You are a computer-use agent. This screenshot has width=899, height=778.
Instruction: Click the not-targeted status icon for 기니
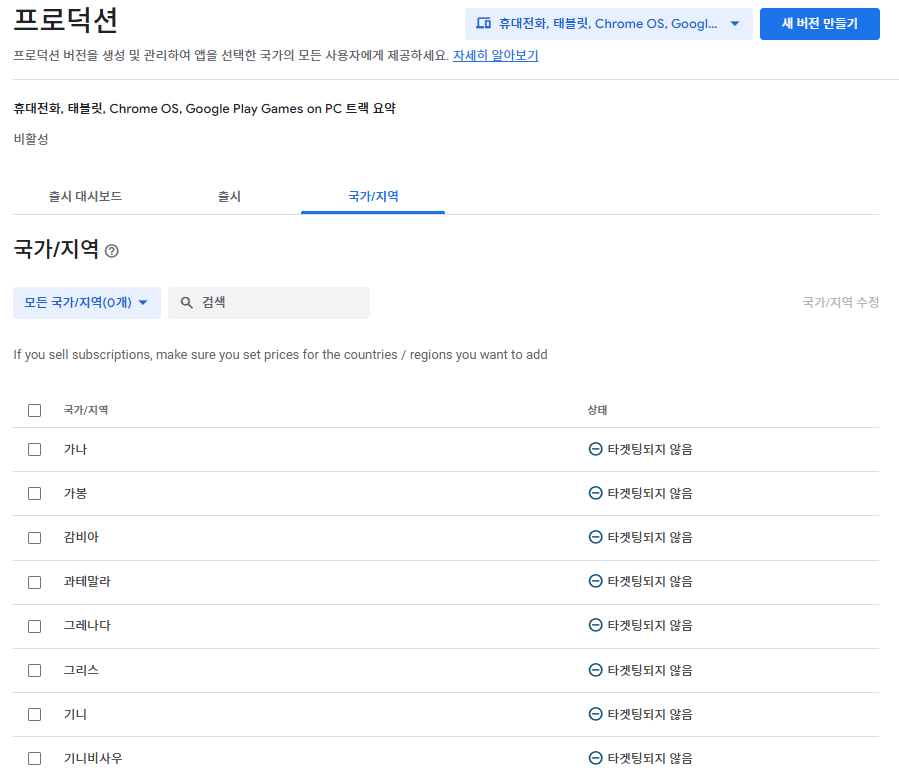coord(596,714)
